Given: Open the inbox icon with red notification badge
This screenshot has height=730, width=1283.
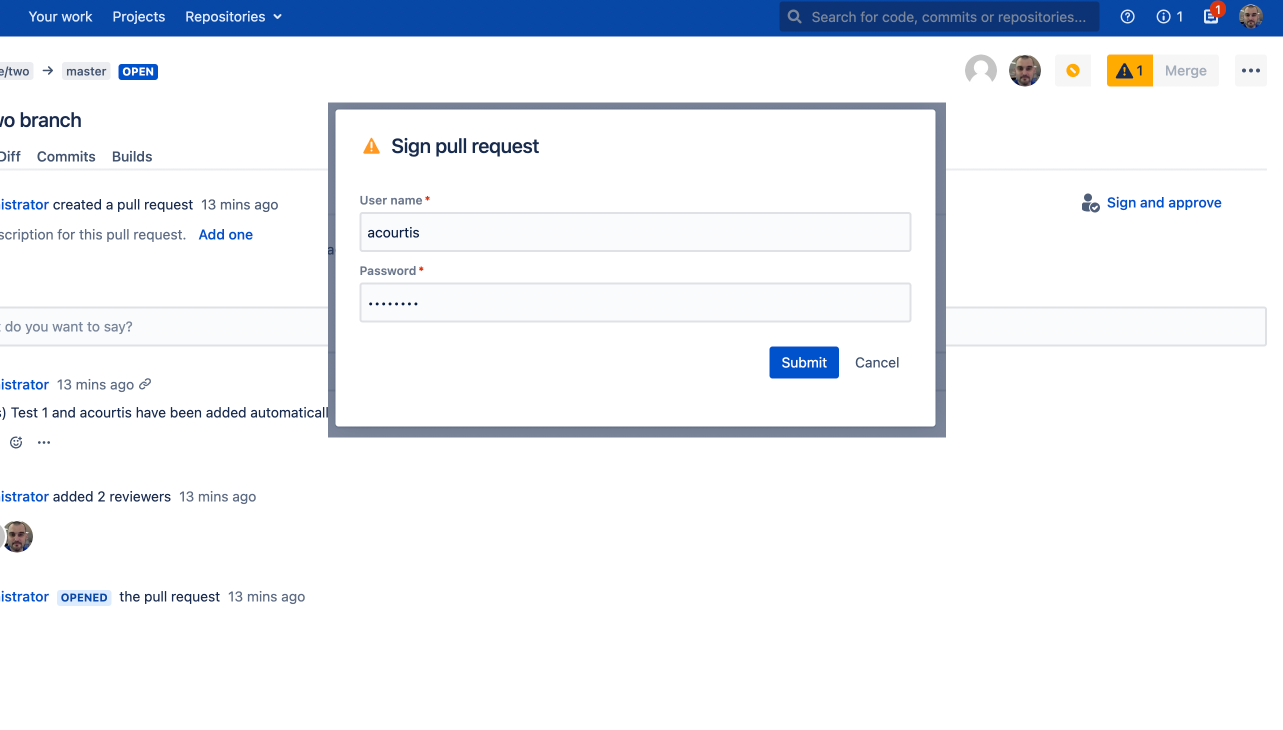Looking at the screenshot, I should [1210, 17].
